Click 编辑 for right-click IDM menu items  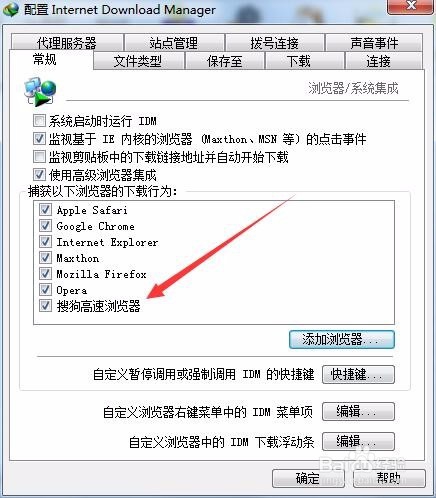point(358,412)
